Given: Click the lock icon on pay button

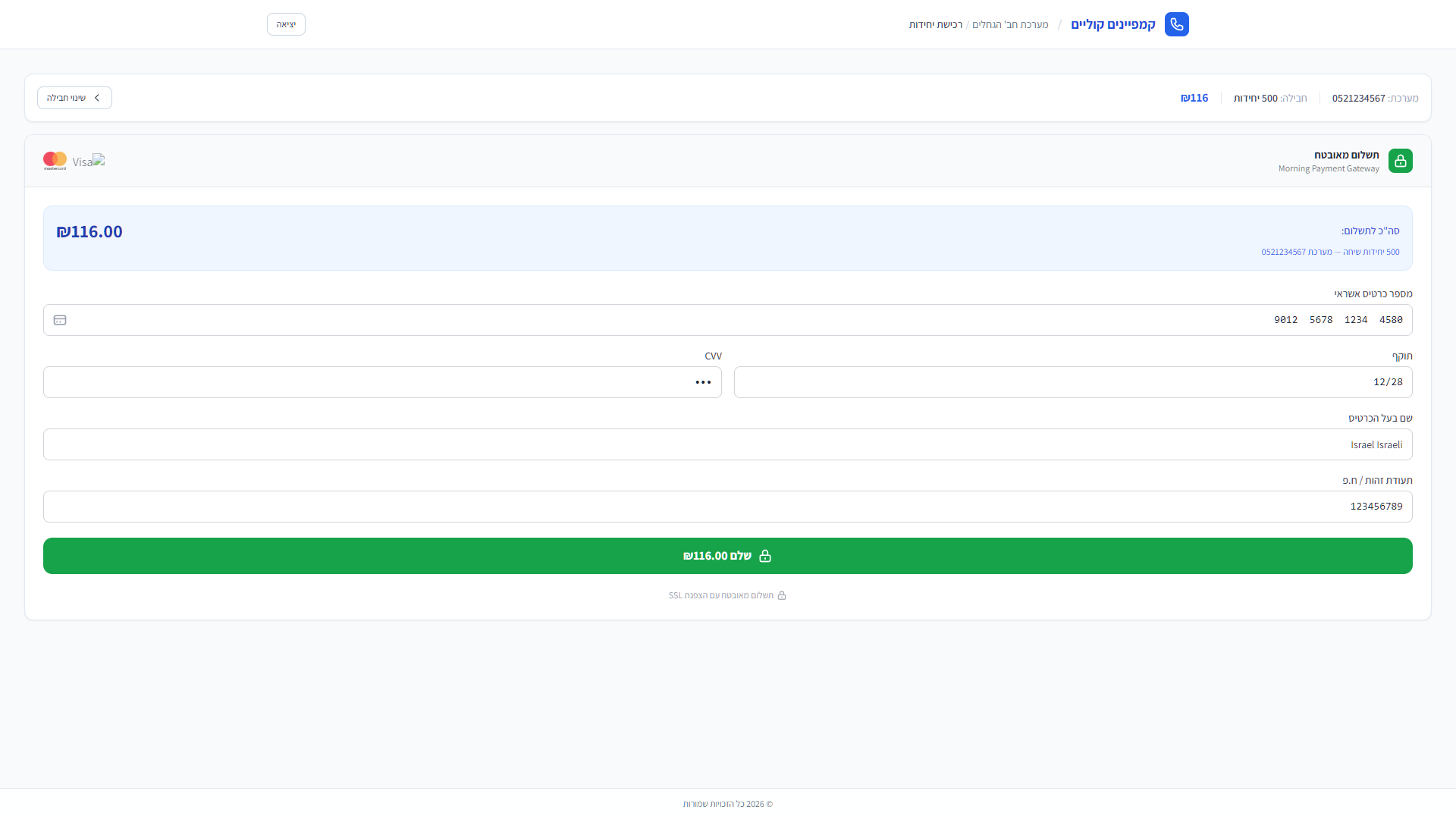Looking at the screenshot, I should [x=765, y=556].
